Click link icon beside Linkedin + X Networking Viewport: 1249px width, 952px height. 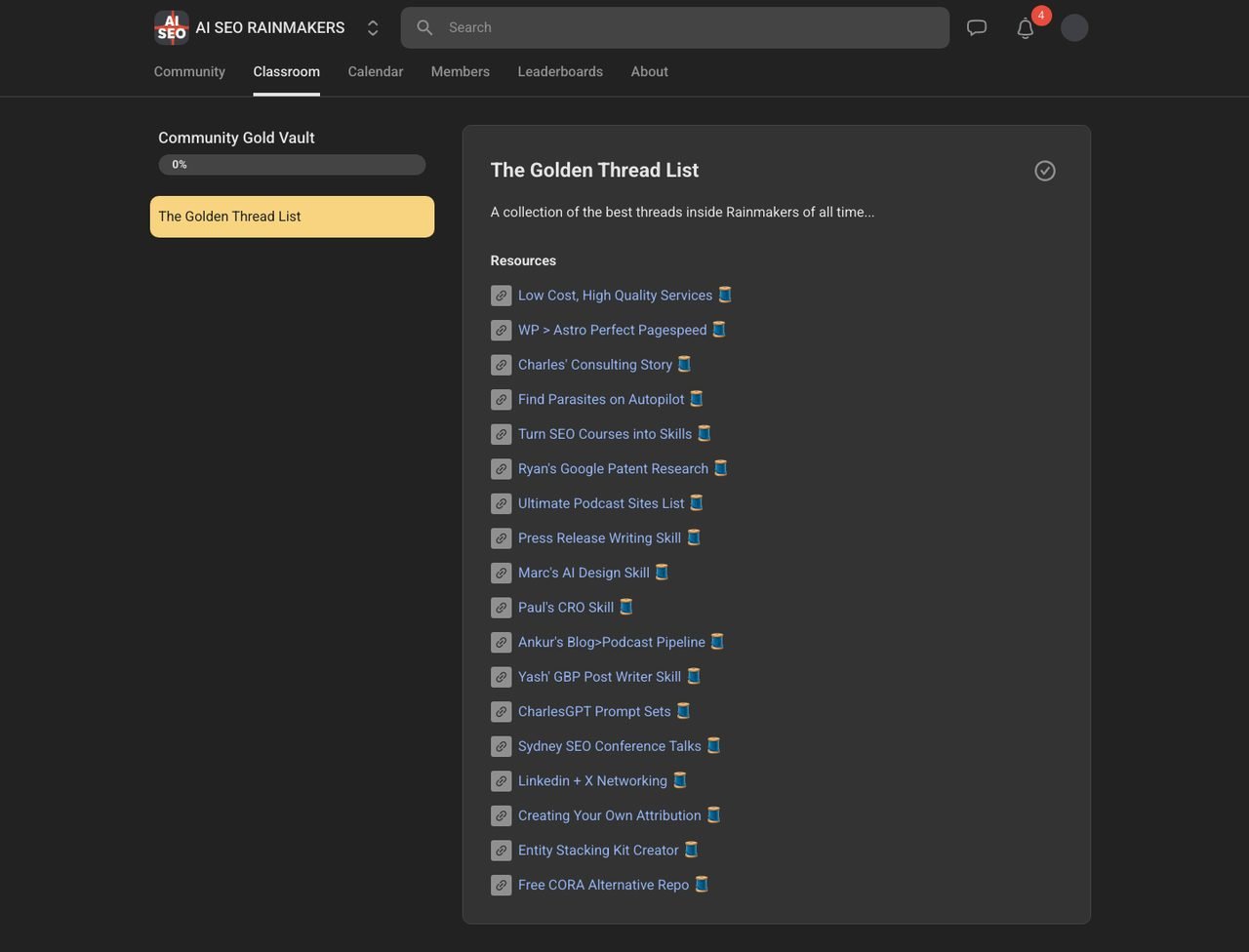point(501,781)
